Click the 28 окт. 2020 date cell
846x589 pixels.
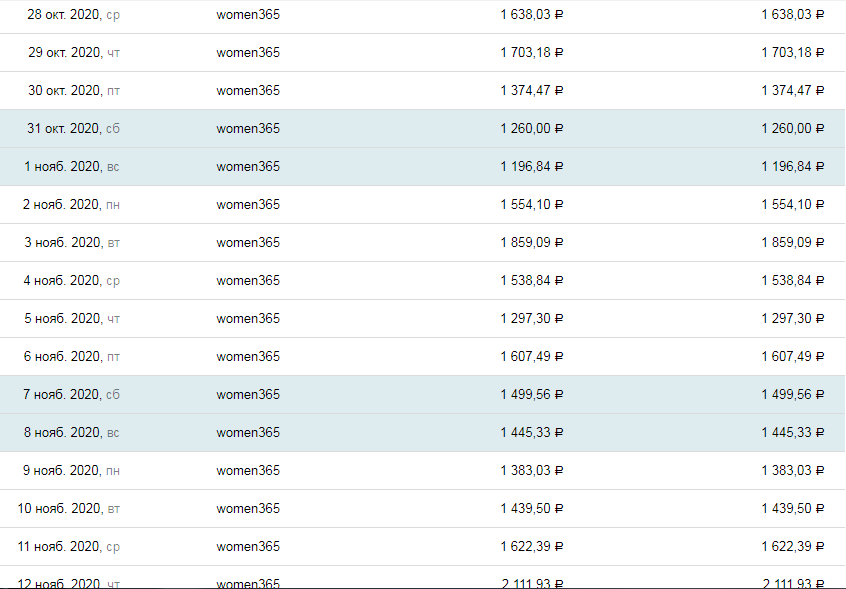(73, 15)
